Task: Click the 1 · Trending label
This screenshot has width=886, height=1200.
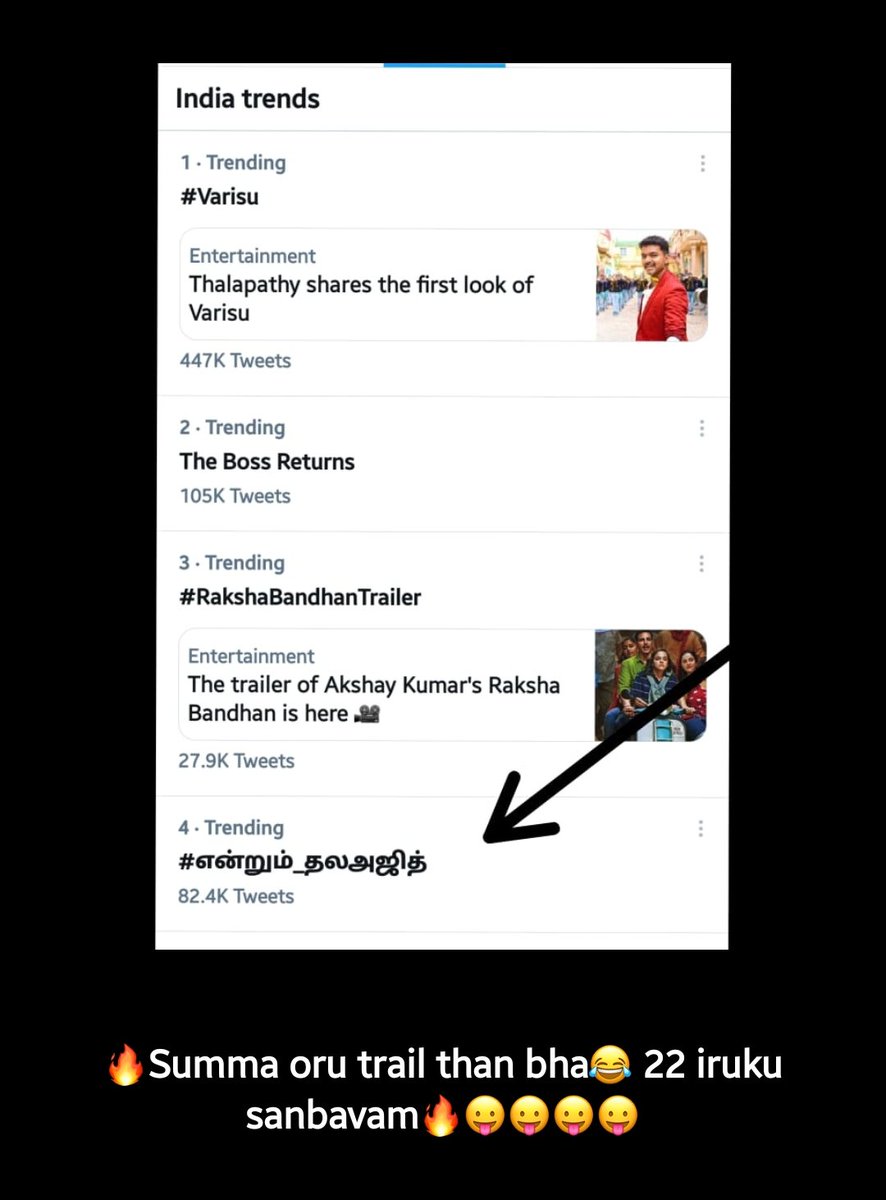Action: tap(233, 163)
